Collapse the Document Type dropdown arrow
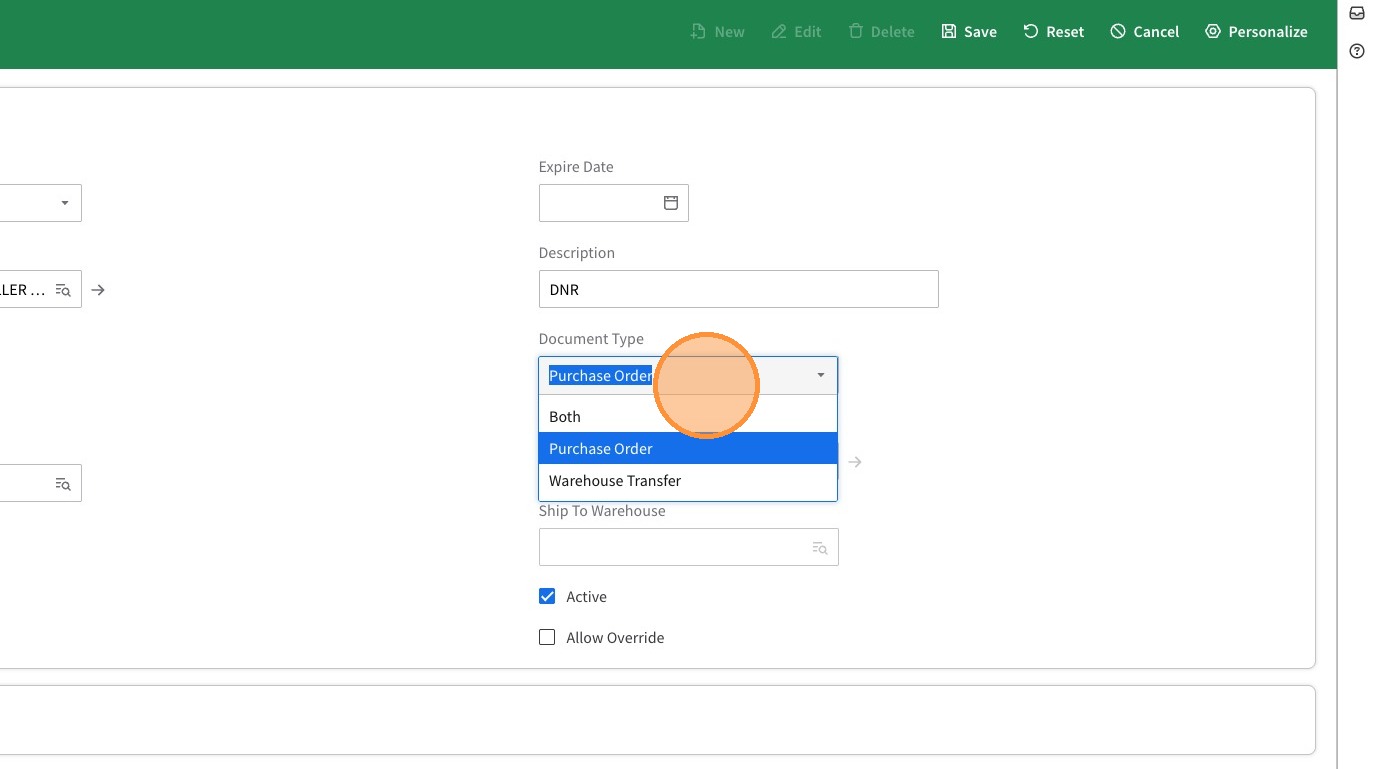The image size is (1376, 769). 821,376
